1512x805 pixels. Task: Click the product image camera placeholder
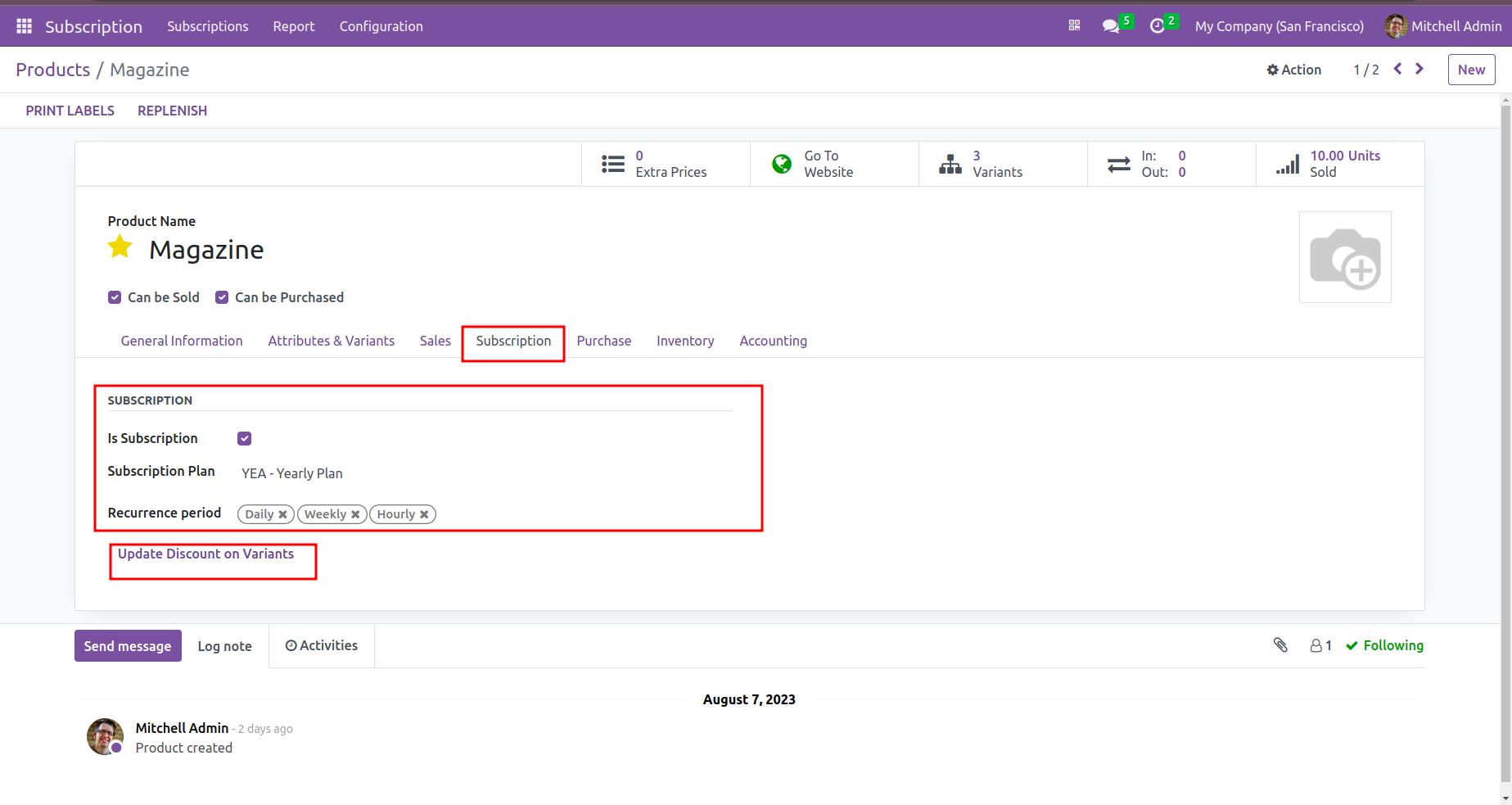[x=1345, y=257]
